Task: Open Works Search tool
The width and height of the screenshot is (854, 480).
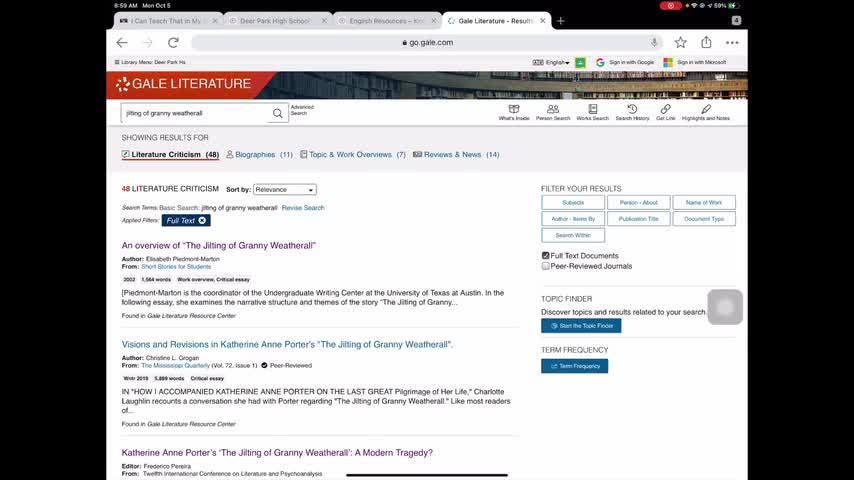Action: [592, 111]
